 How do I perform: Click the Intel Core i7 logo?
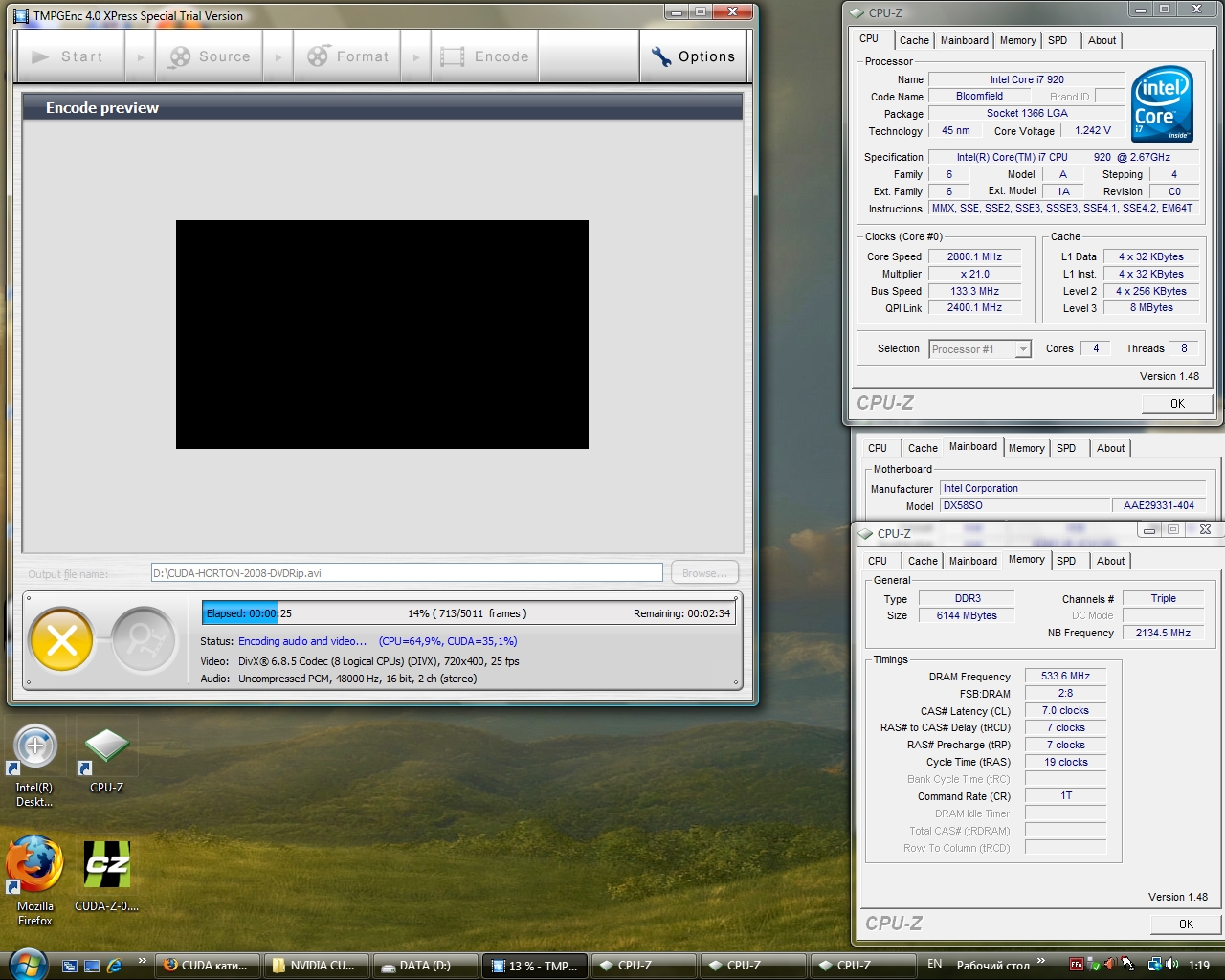pyautogui.click(x=1162, y=103)
